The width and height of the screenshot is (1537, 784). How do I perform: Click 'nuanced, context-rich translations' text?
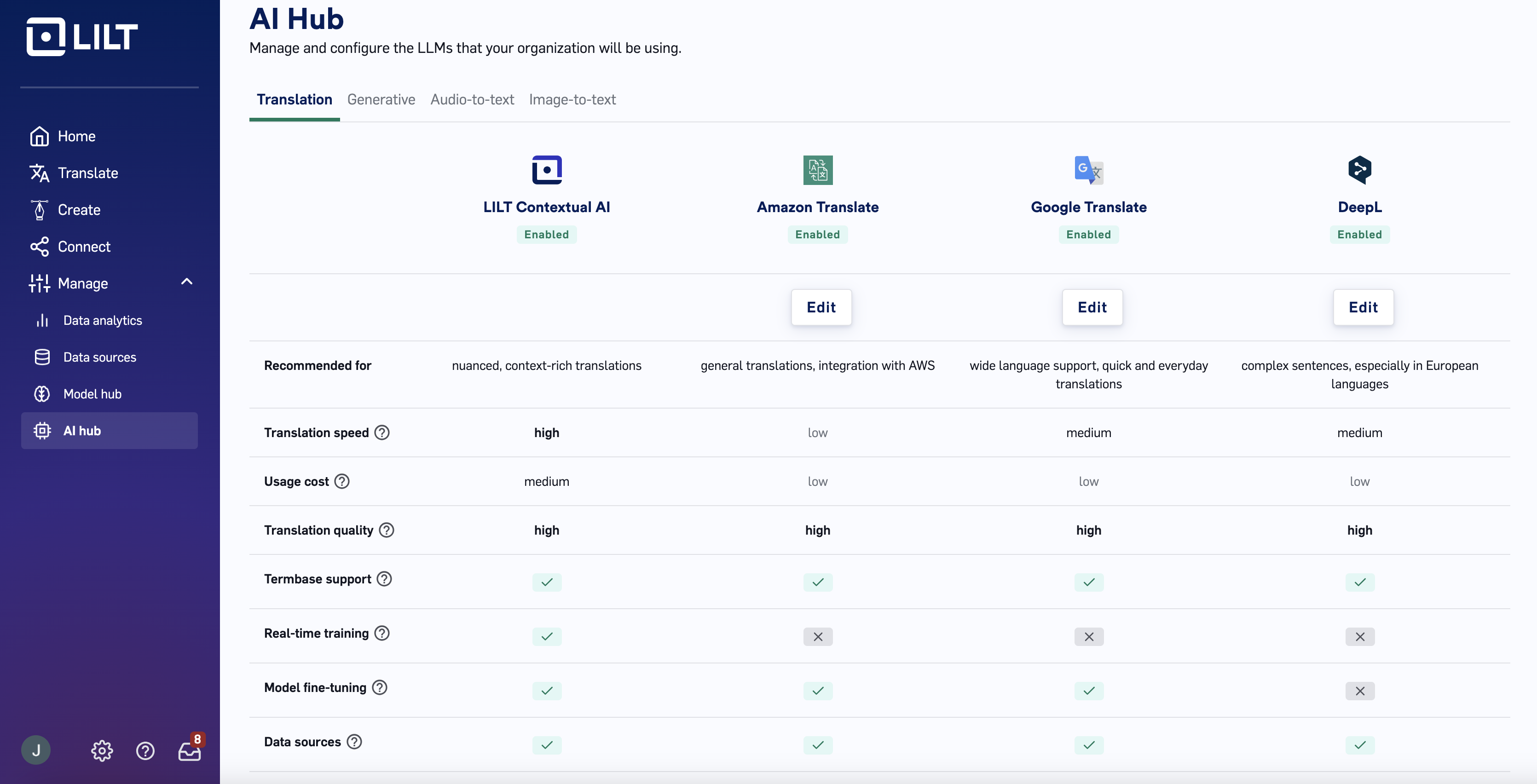tap(547, 366)
